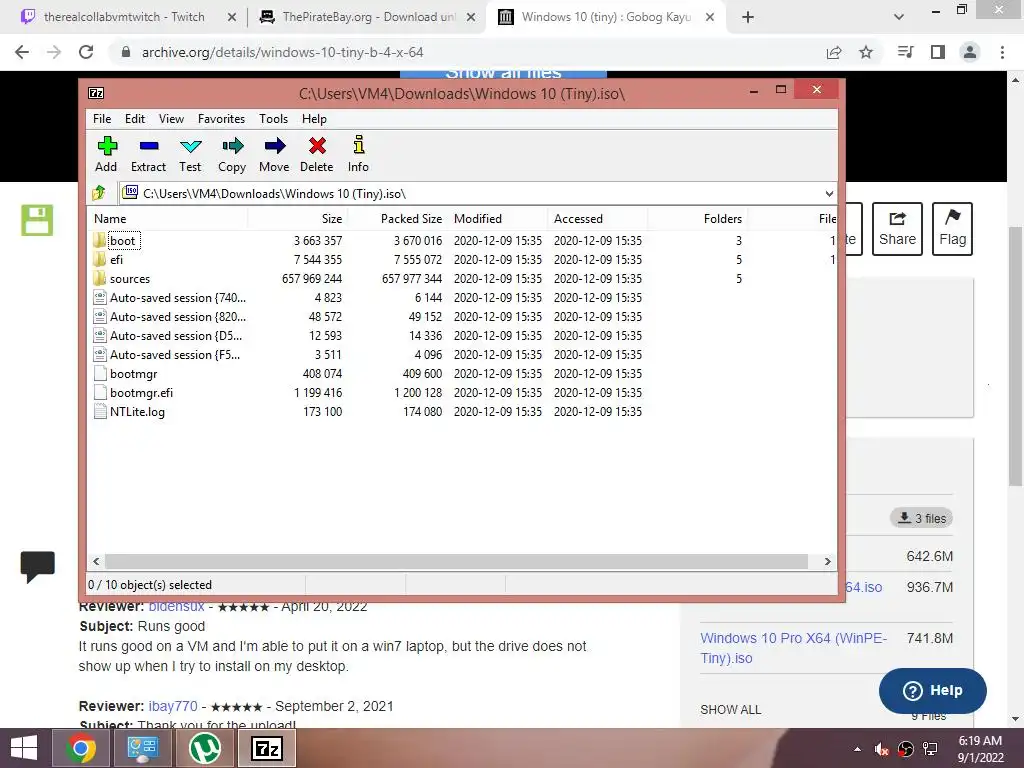Bookmark this page with the star icon
The height and width of the screenshot is (768, 1024).
866,52
